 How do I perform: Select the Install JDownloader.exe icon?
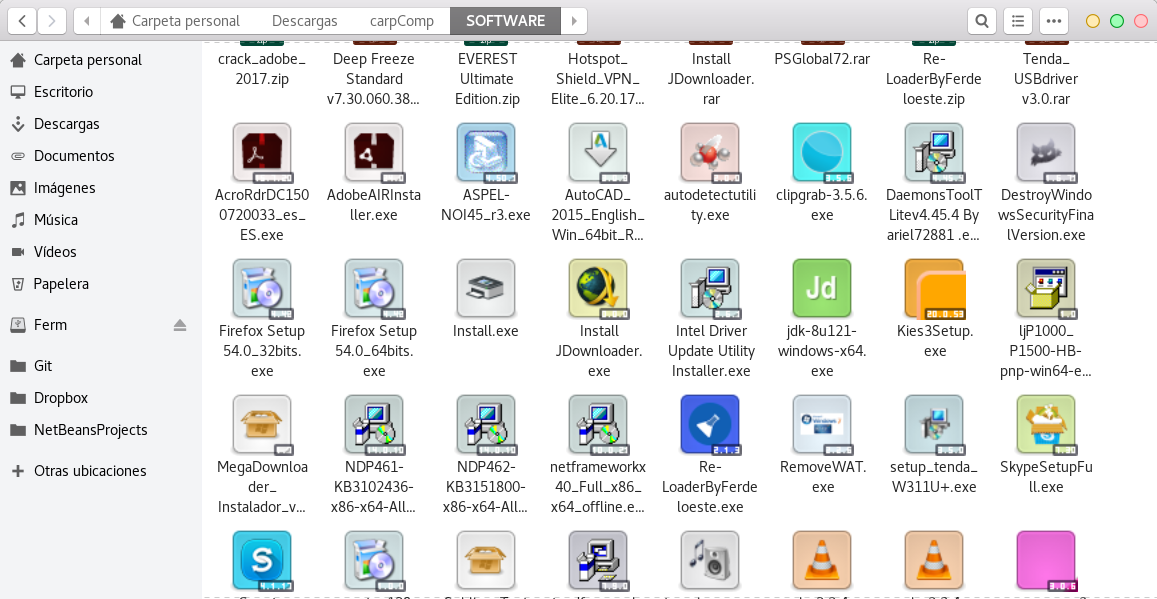(598, 288)
